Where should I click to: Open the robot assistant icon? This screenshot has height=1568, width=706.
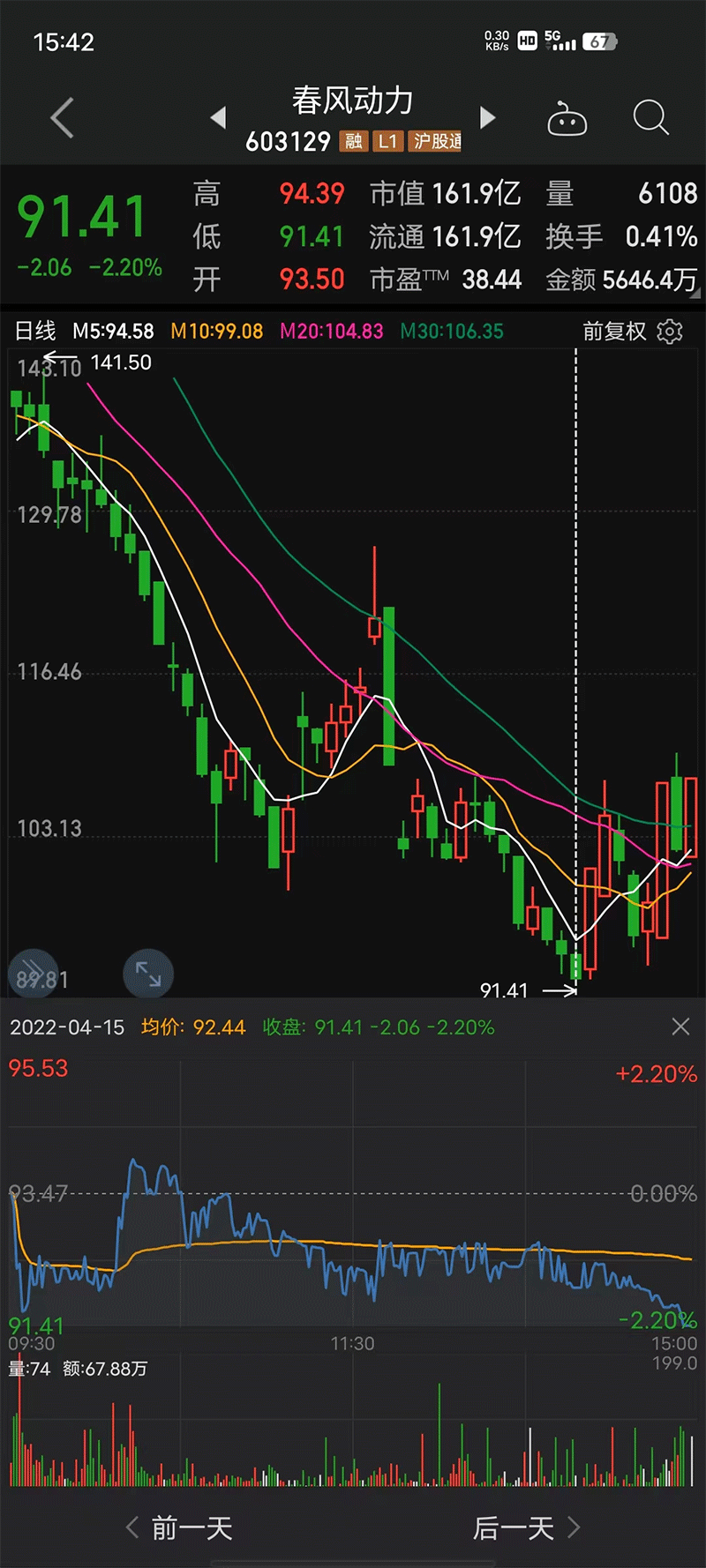(x=567, y=118)
